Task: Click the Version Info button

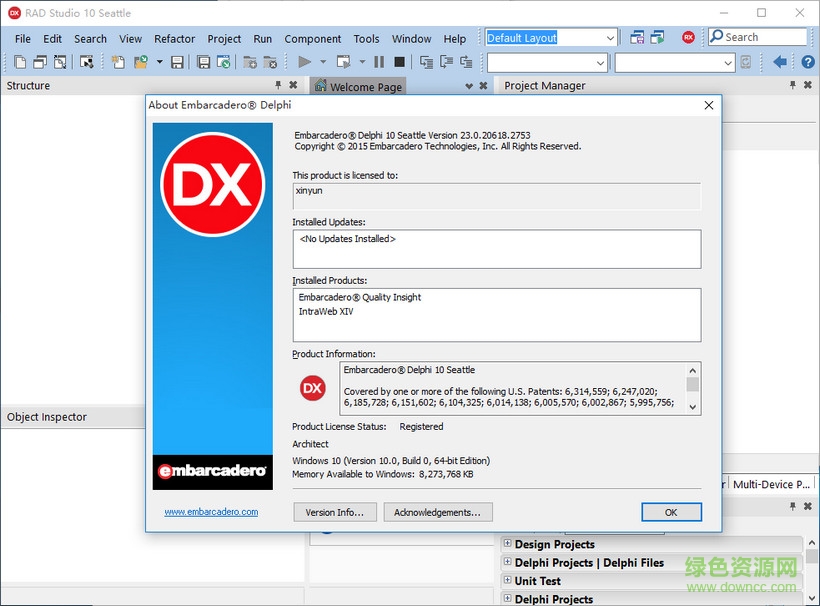Action: [x=334, y=511]
